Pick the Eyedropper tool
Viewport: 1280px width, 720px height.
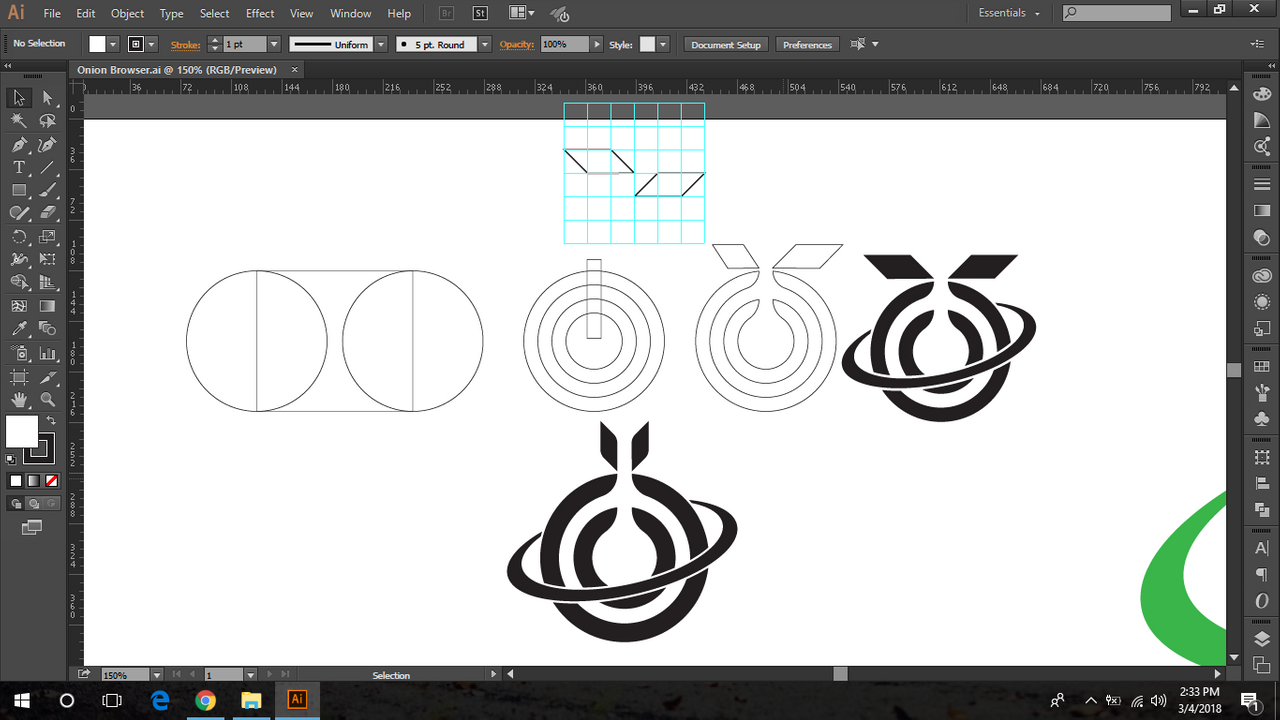coord(19,329)
